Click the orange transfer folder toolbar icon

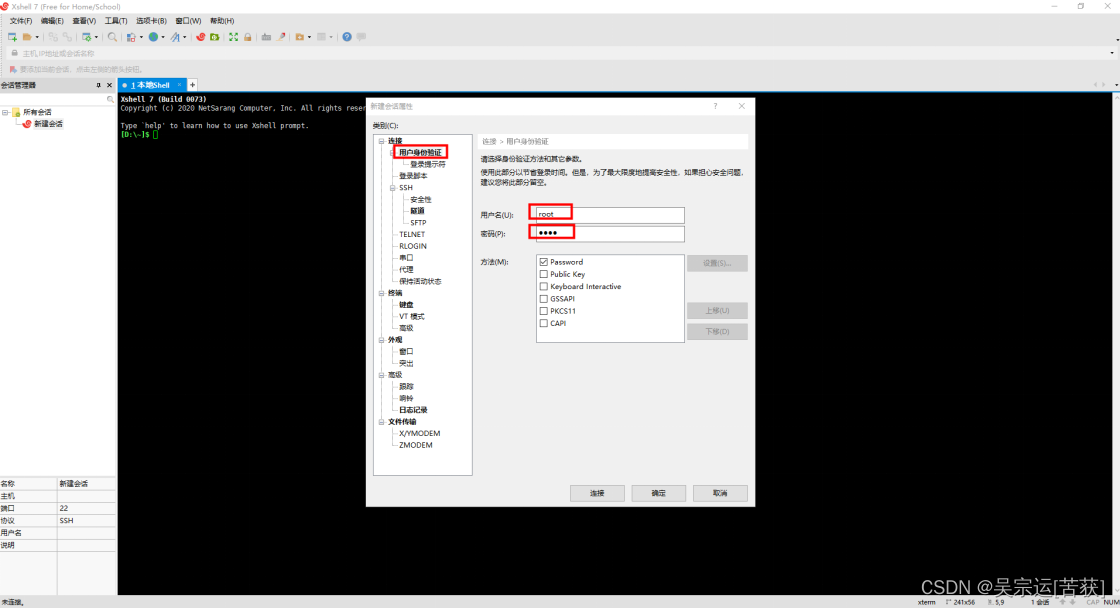click(300, 36)
